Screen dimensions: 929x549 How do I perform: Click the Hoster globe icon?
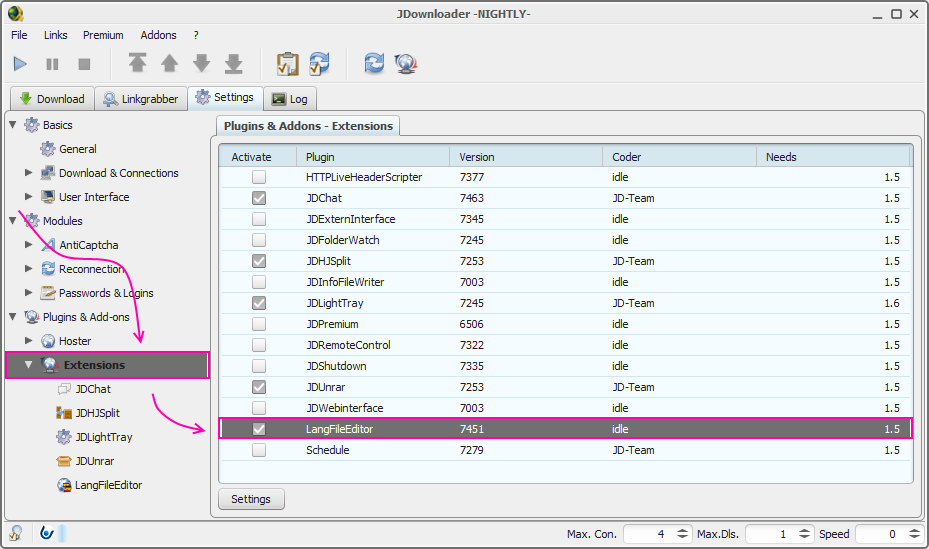coord(48,341)
